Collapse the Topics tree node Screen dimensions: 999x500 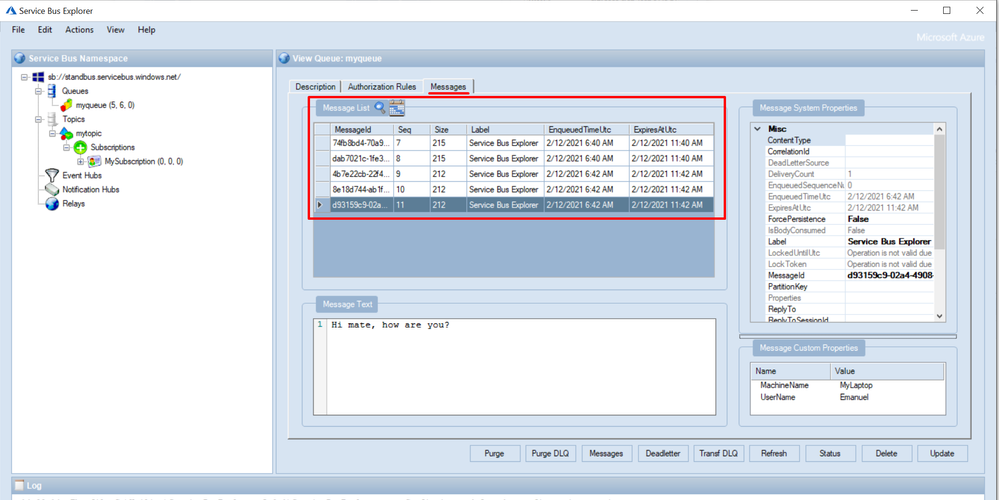pos(39,119)
